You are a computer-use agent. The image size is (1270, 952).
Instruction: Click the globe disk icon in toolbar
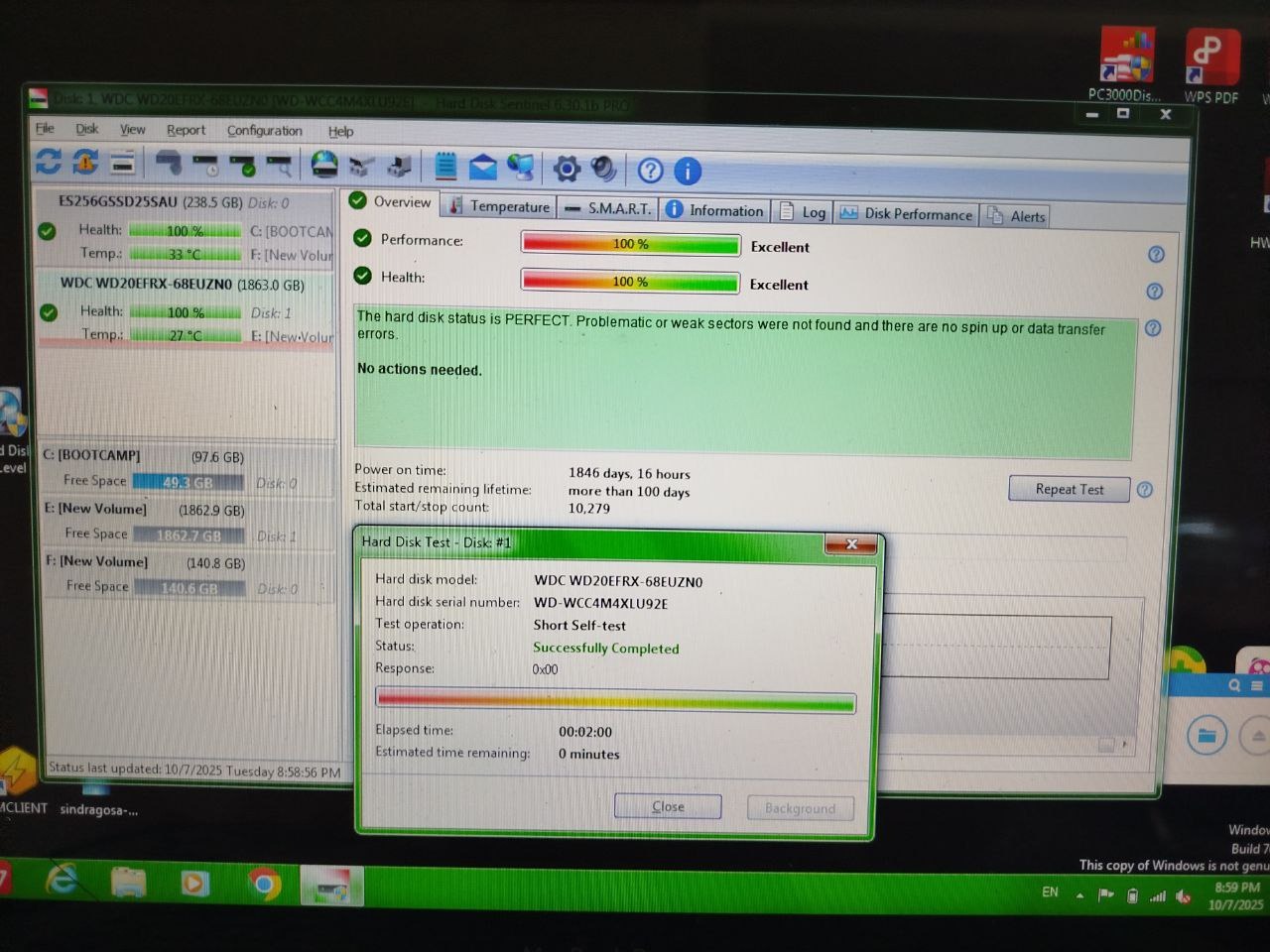[x=324, y=165]
